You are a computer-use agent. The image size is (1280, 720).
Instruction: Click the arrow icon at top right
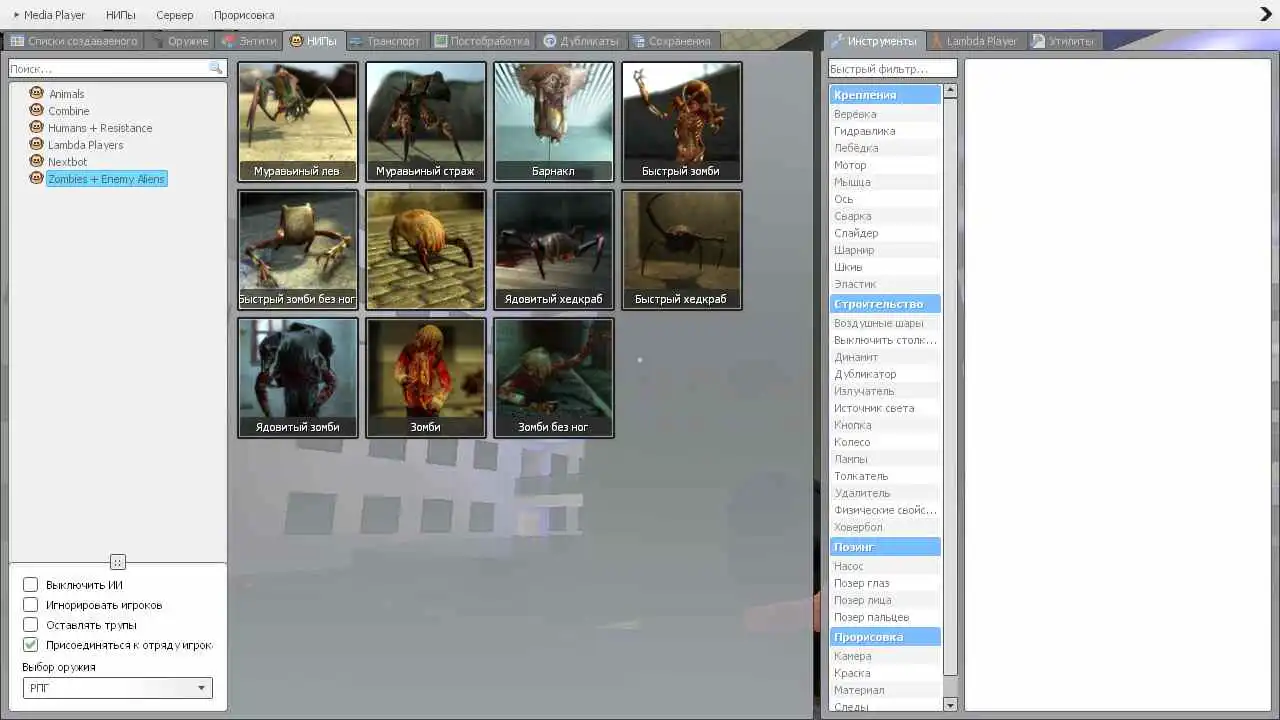pos(1265,14)
